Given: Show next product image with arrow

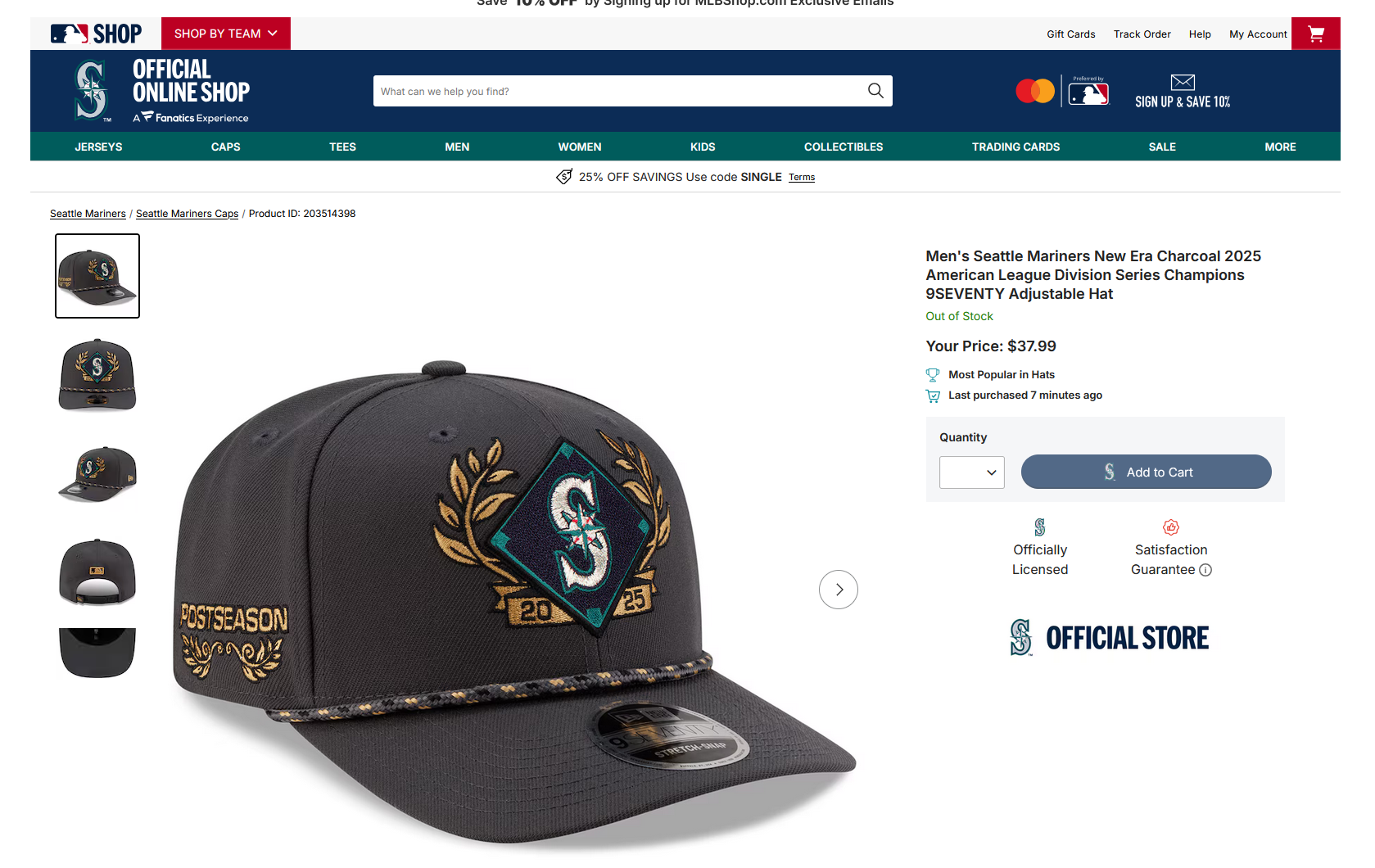Looking at the screenshot, I should click(839, 590).
